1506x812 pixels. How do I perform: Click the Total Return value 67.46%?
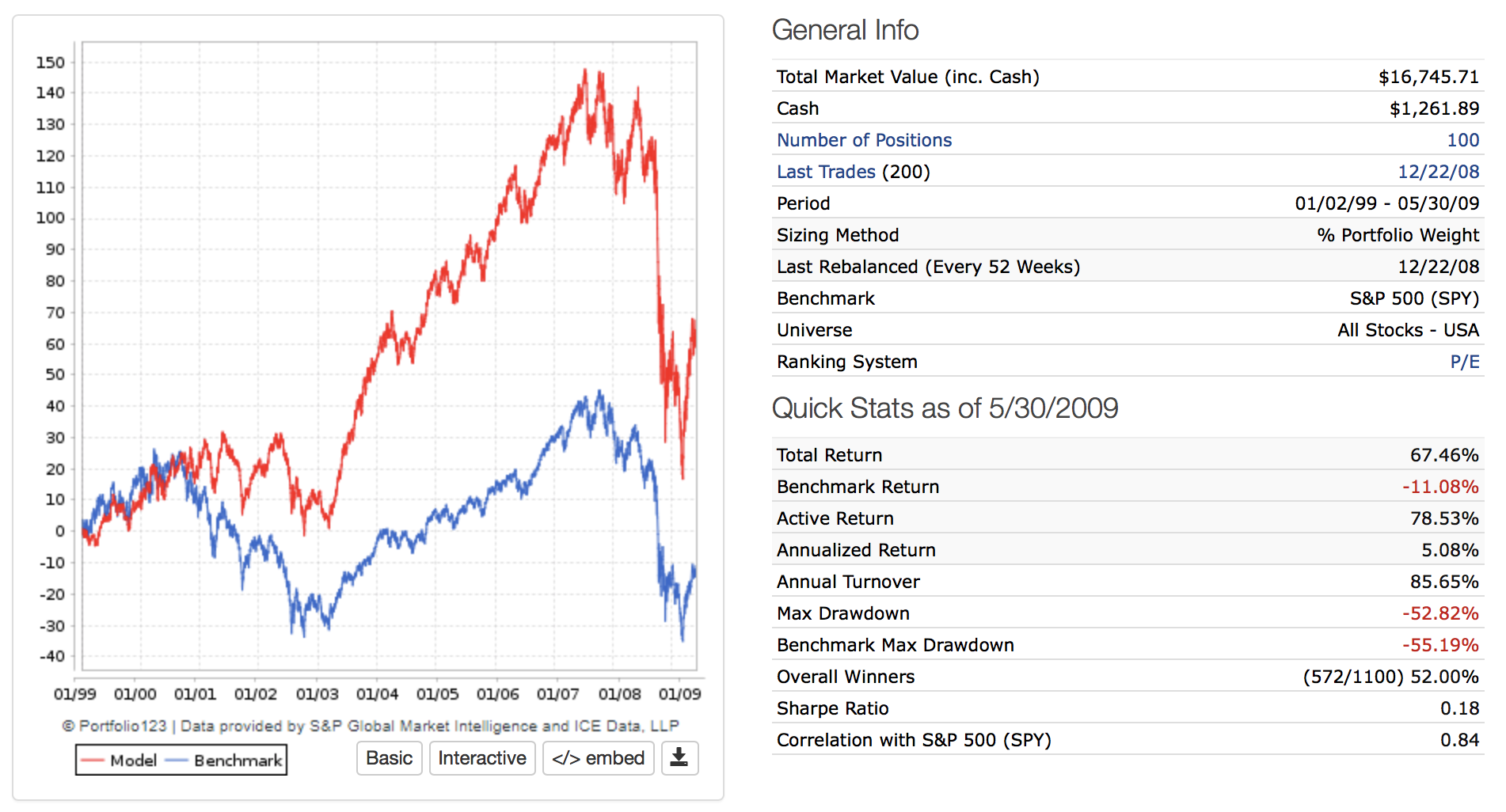(1443, 455)
